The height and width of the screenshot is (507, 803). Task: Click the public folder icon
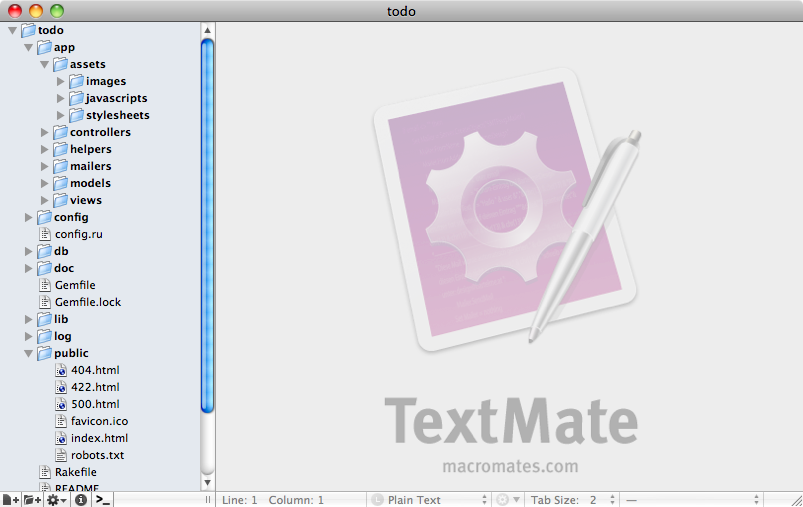44,353
